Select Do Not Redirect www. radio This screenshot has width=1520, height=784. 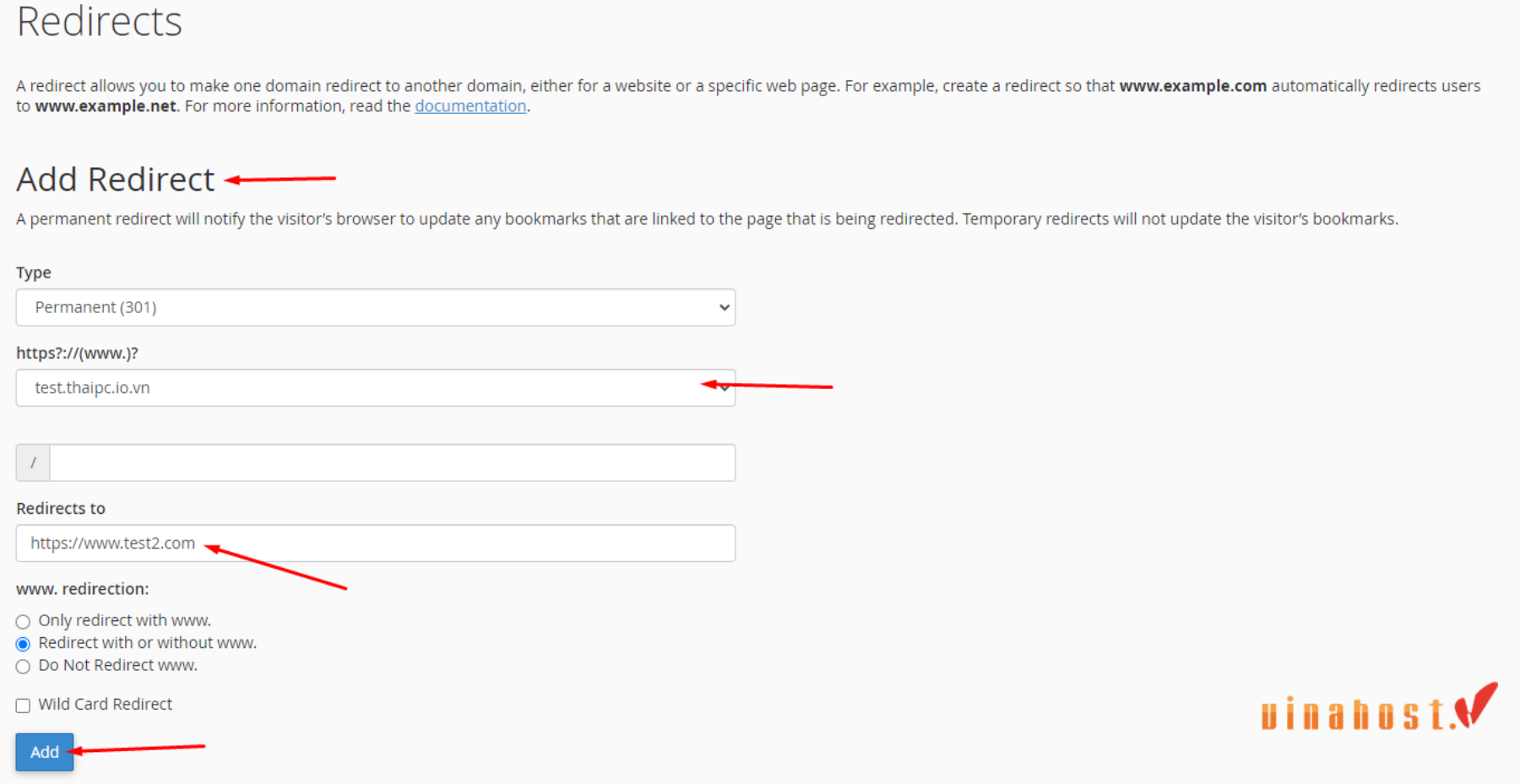[23, 667]
